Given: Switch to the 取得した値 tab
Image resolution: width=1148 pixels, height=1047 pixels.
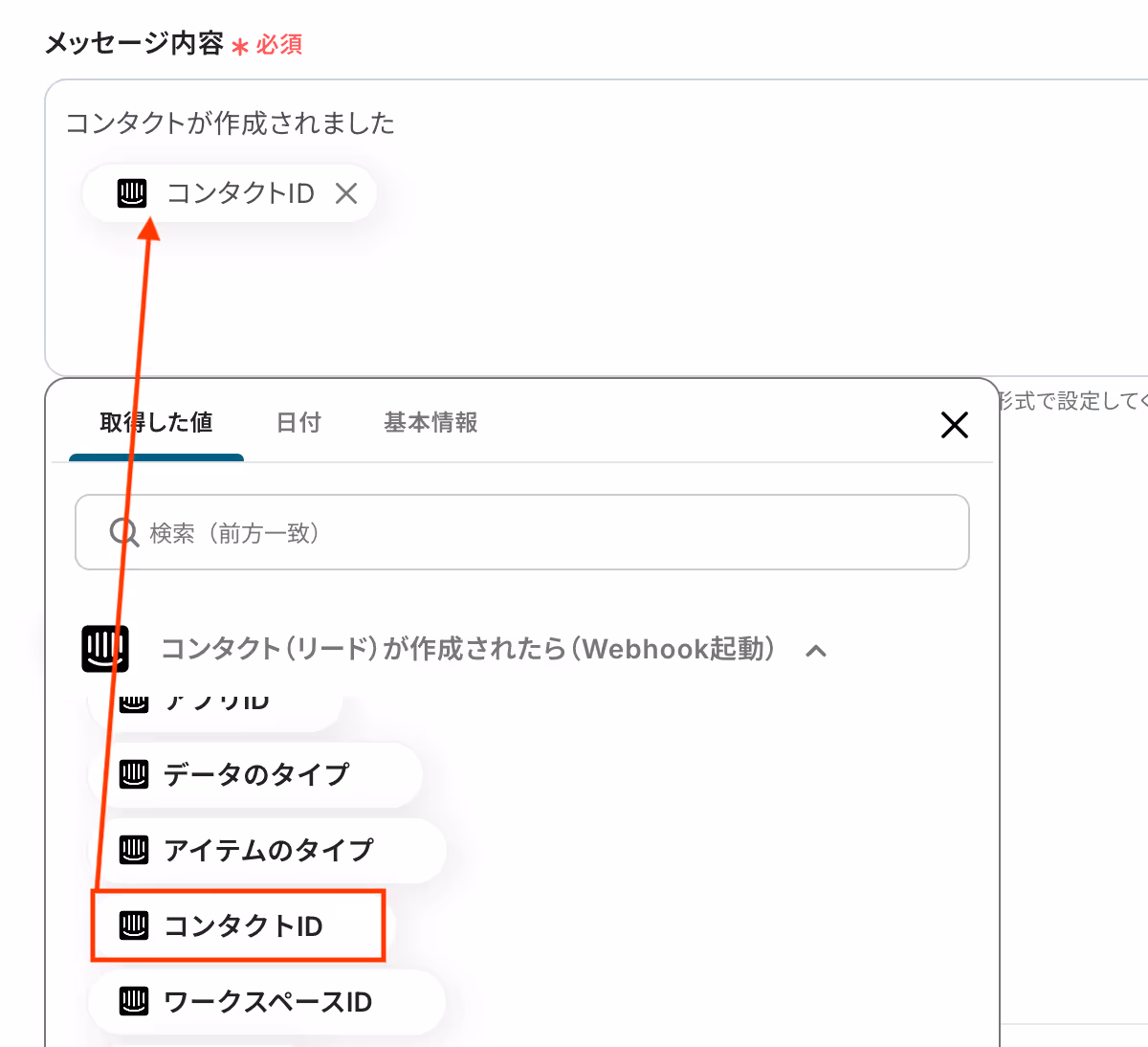Looking at the screenshot, I should [x=156, y=422].
